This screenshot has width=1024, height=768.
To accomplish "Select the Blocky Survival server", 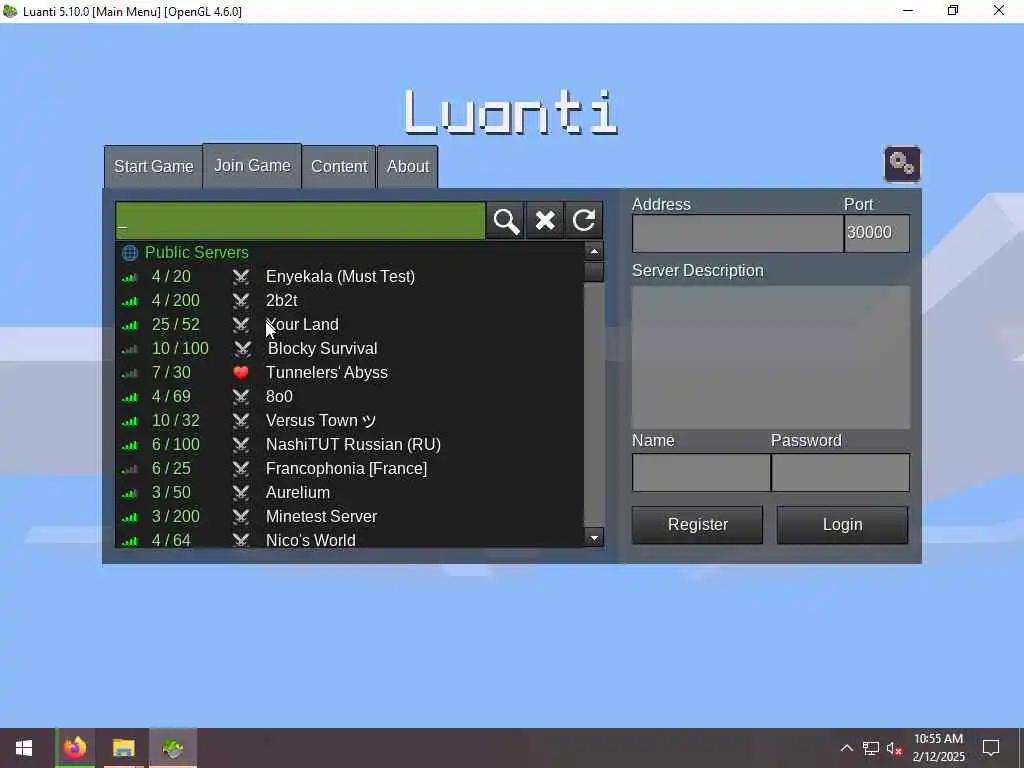I will pyautogui.click(x=350, y=349).
